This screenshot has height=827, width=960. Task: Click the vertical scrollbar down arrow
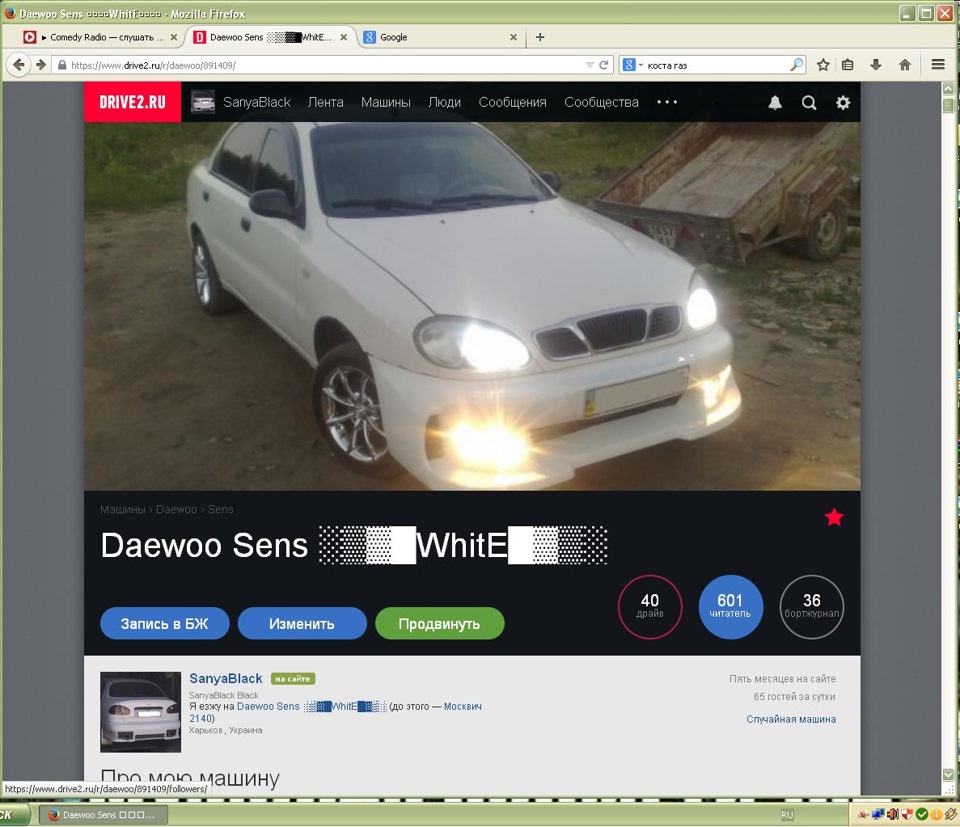click(948, 774)
